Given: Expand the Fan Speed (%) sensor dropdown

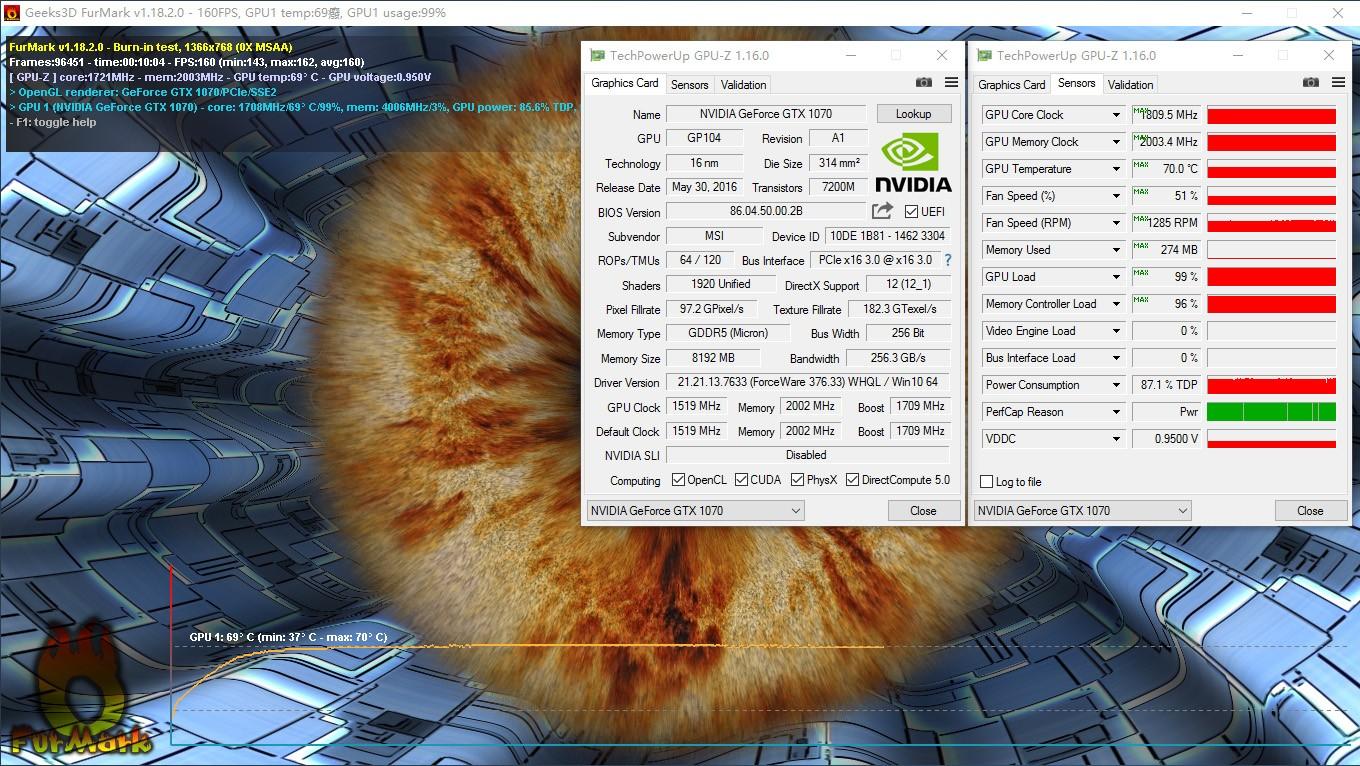Looking at the screenshot, I should pos(1116,196).
